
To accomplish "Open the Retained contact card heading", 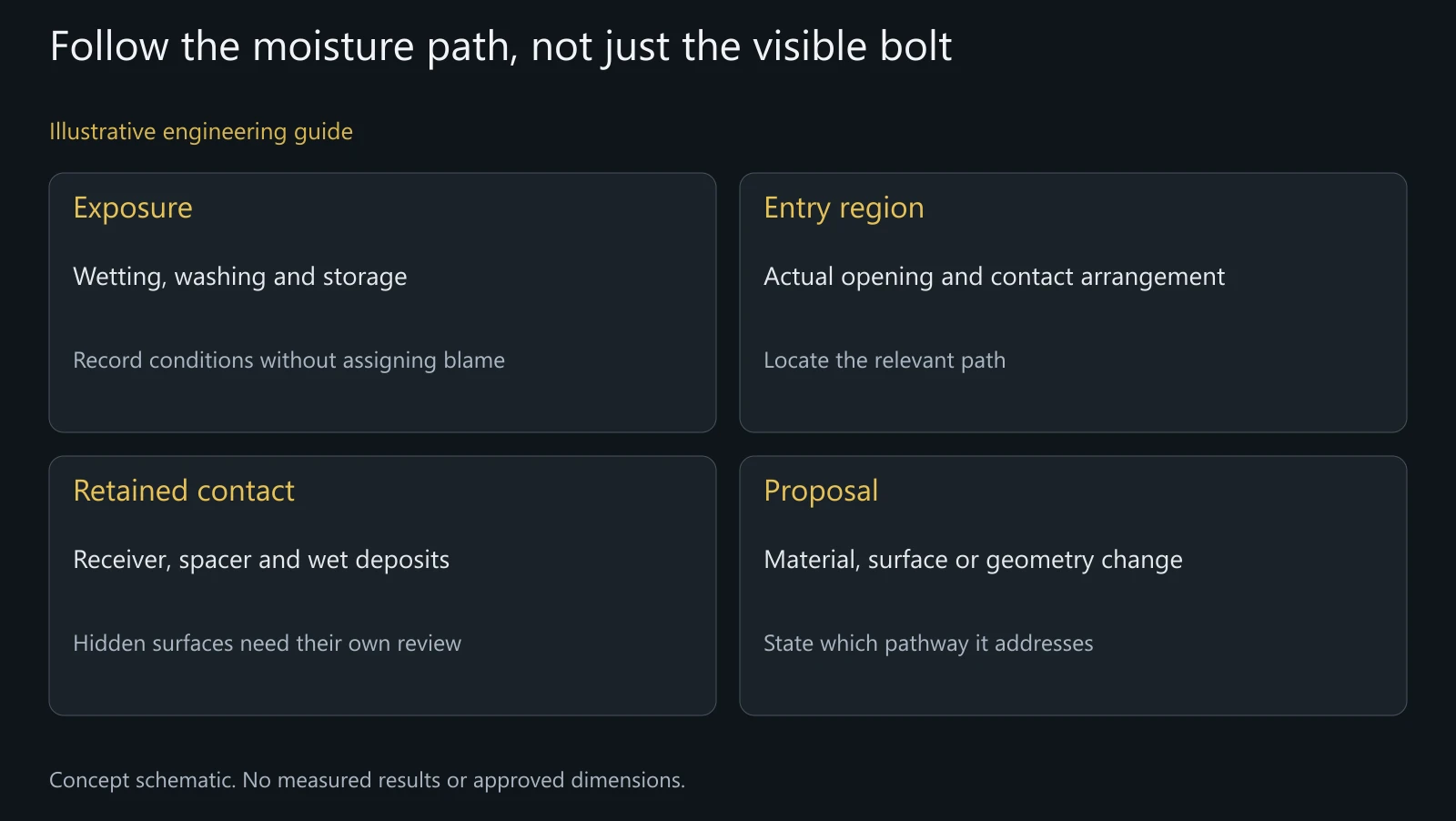I will [184, 492].
